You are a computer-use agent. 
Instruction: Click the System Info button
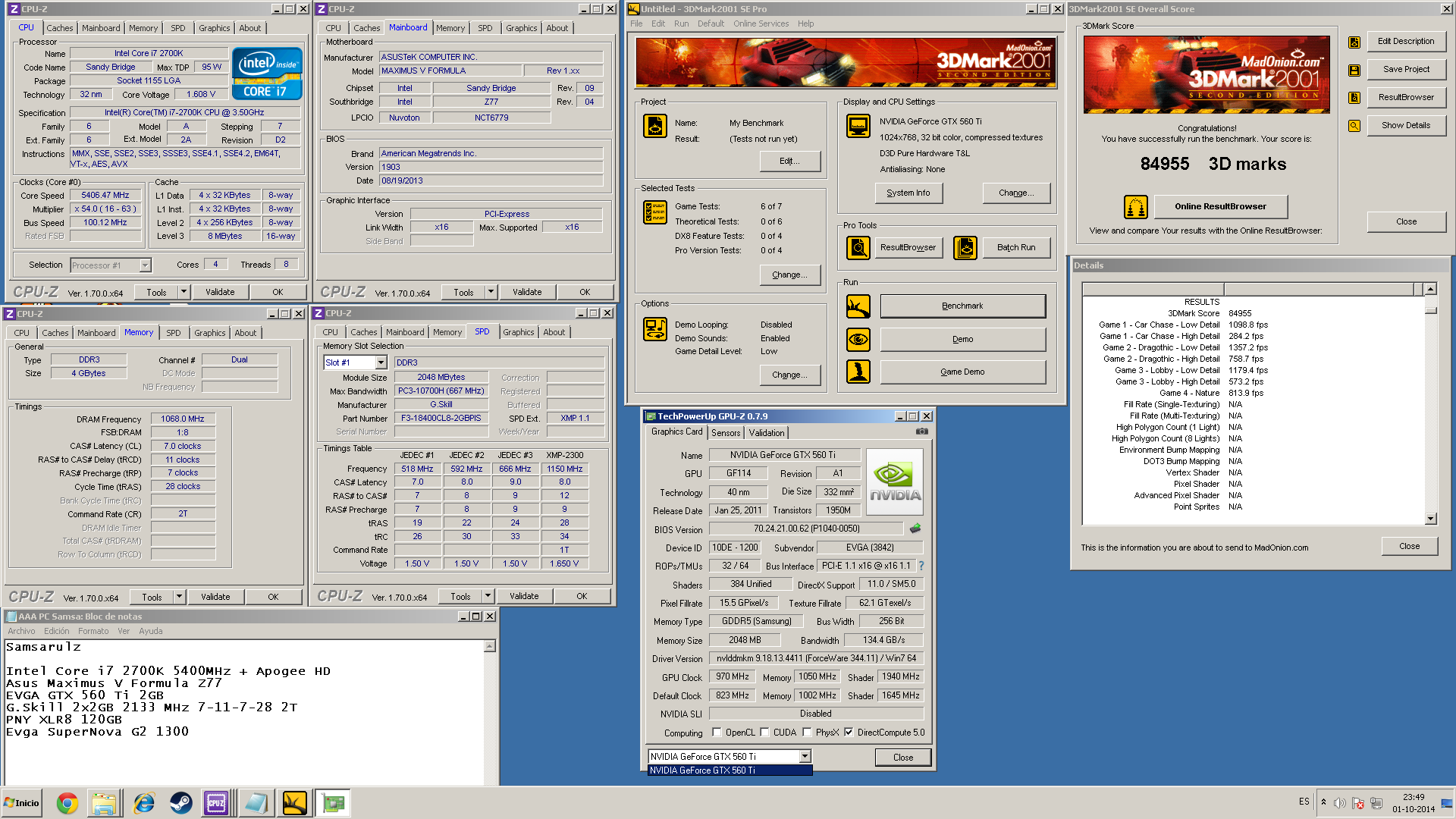(x=908, y=193)
